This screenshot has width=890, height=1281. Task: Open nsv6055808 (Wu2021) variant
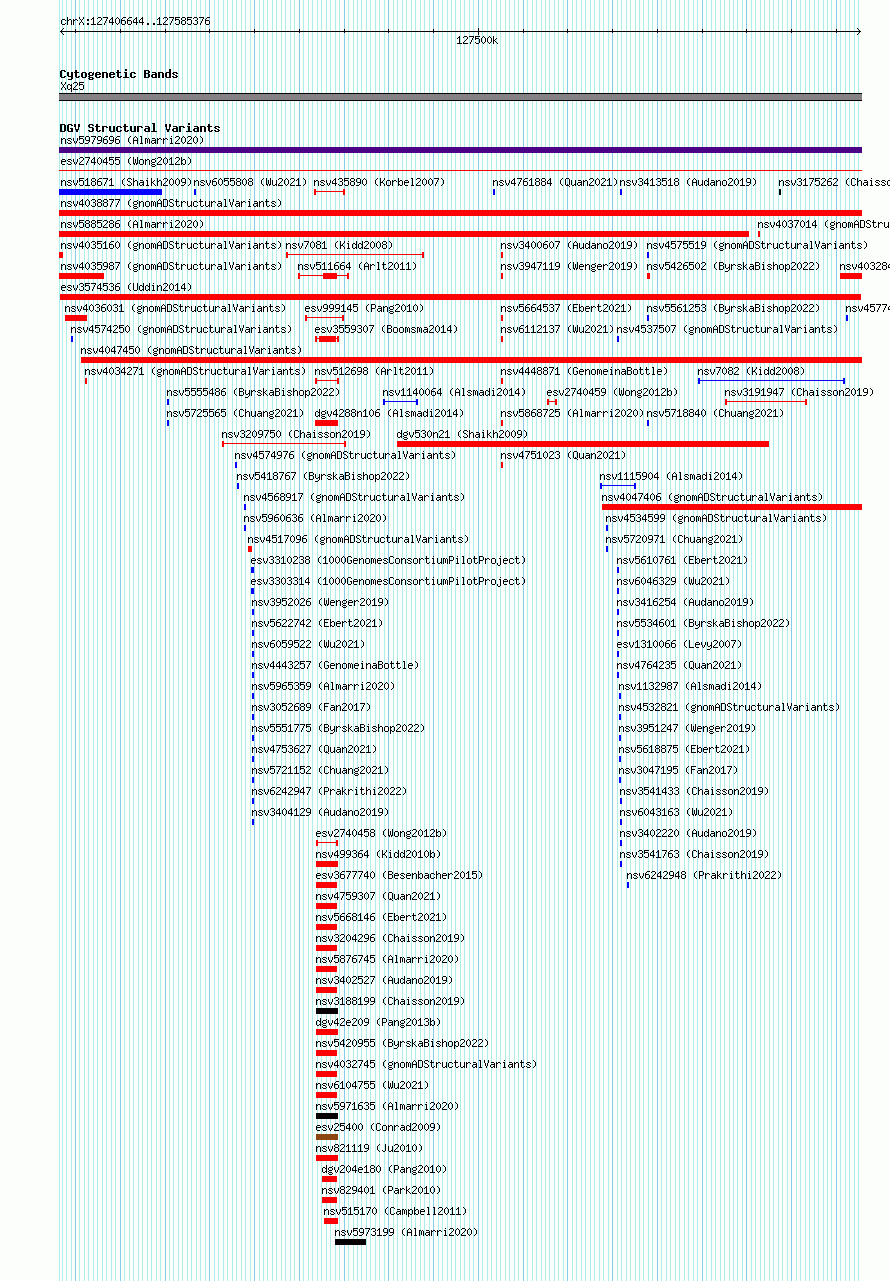(x=250, y=182)
